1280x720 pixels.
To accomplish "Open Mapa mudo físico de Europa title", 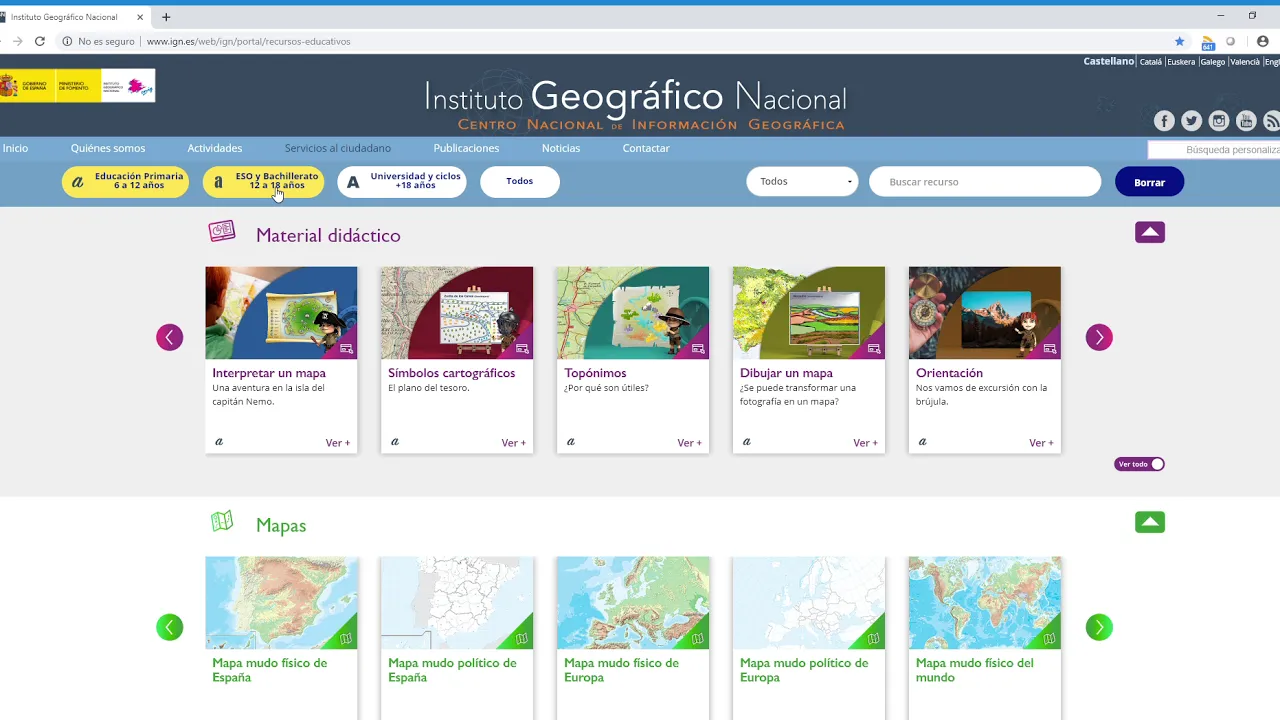I will (621, 670).
